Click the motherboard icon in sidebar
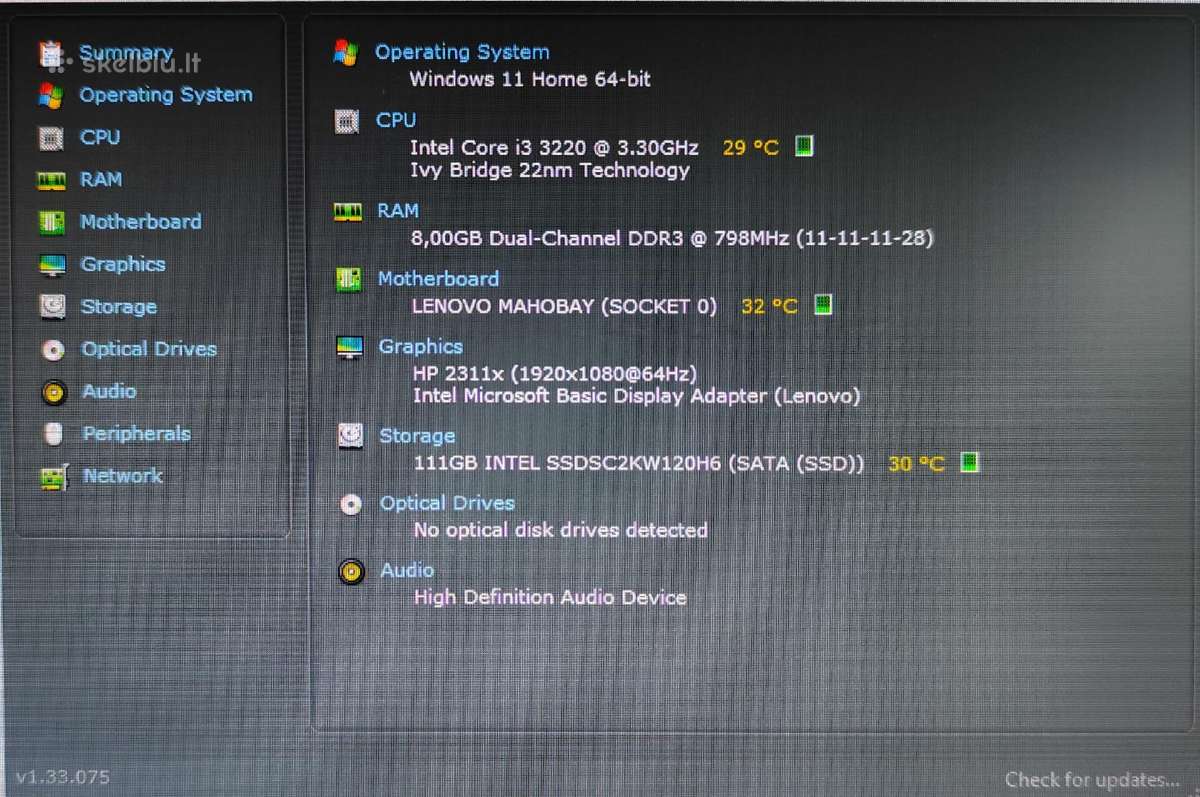1200x797 pixels. [51, 222]
